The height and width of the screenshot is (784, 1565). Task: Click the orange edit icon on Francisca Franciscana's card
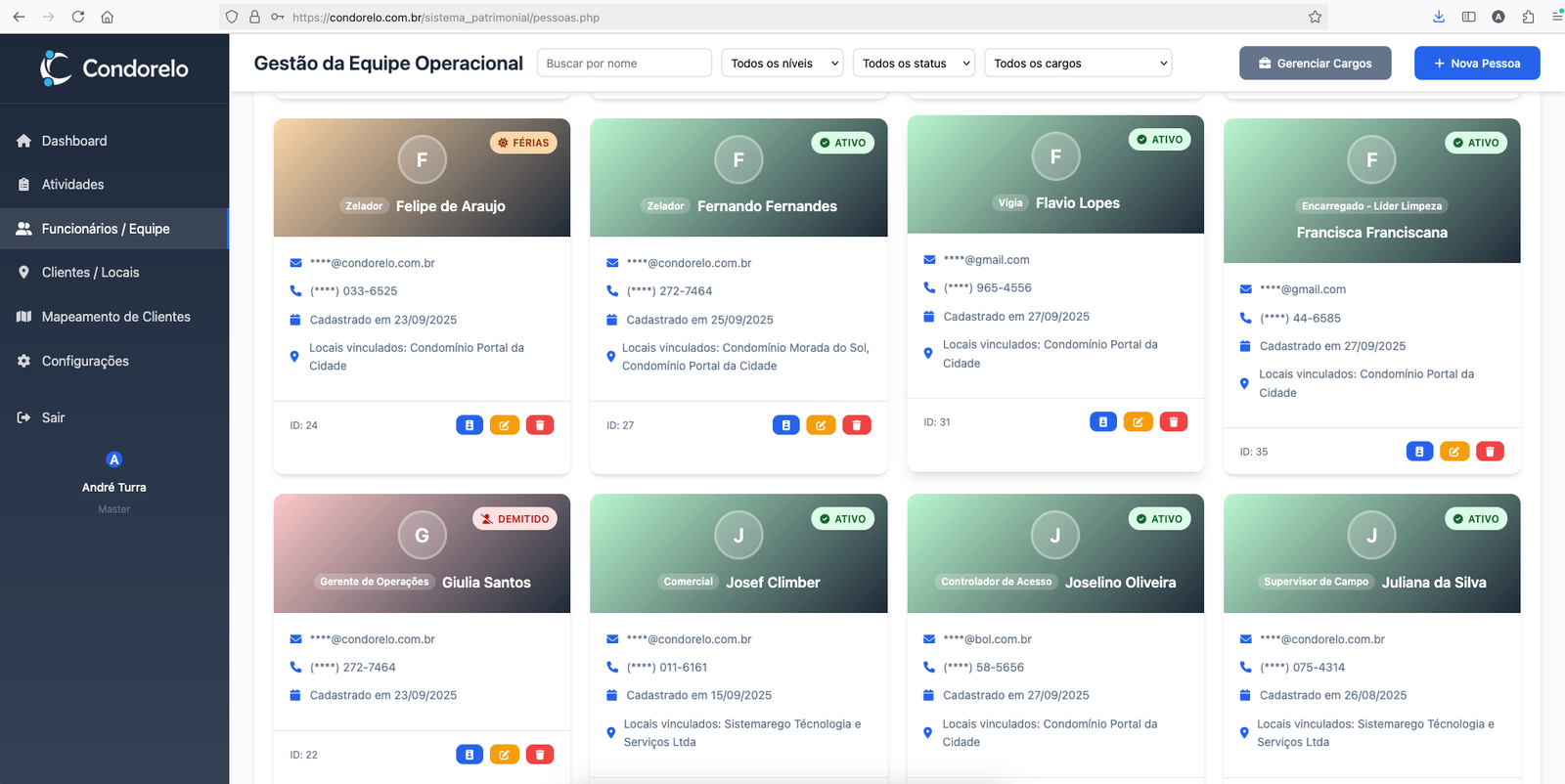point(1453,452)
